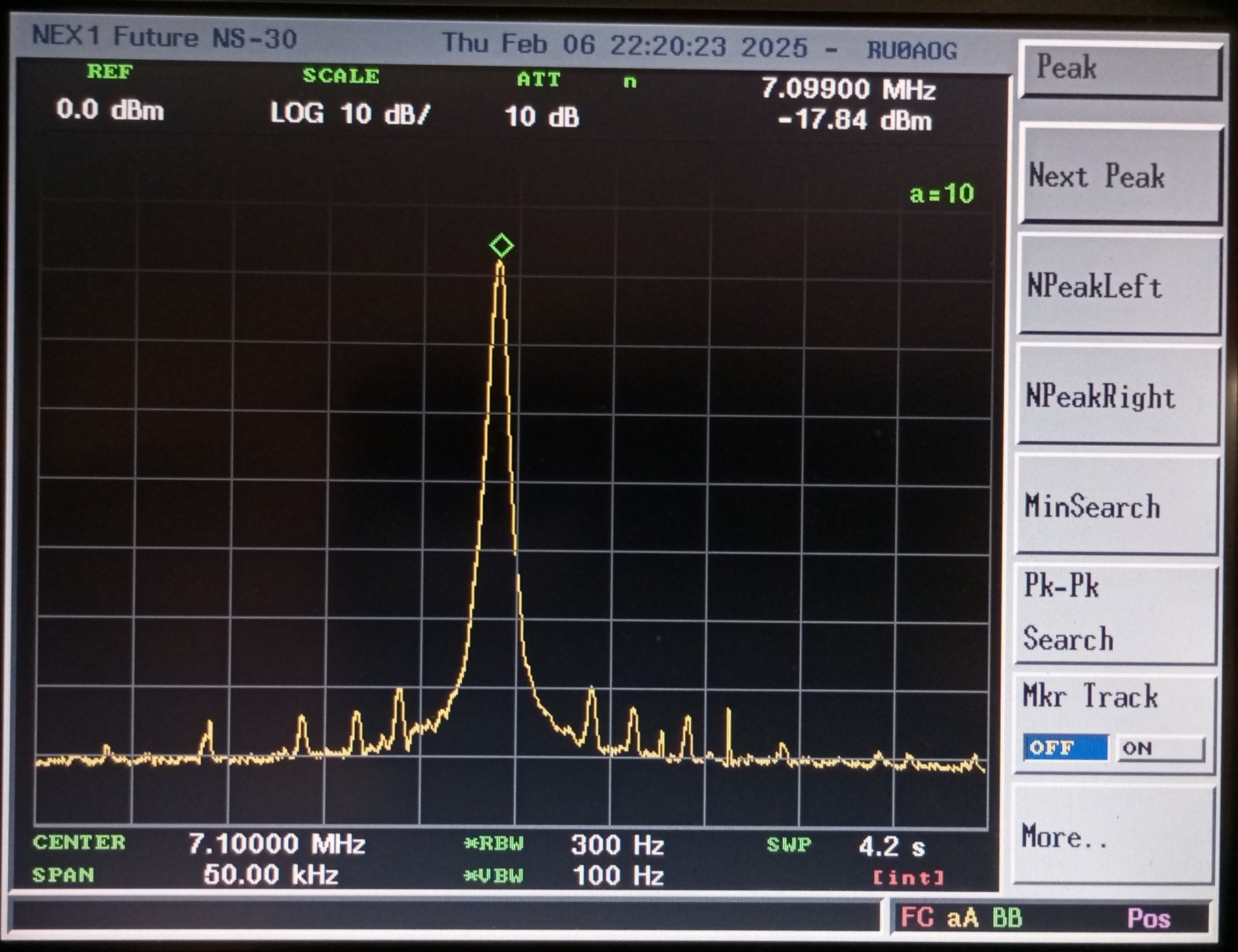The width and height of the screenshot is (1238, 952).
Task: Set Mkr Track to OFF
Action: tap(1065, 748)
